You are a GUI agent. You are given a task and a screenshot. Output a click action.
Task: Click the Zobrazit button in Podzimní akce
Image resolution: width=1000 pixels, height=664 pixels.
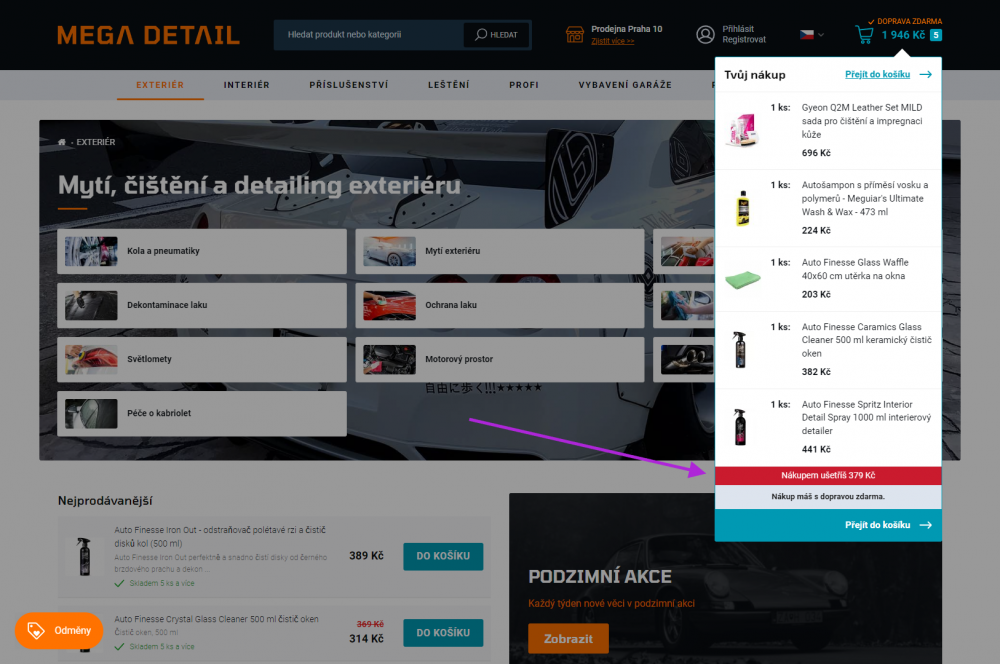[x=568, y=638]
